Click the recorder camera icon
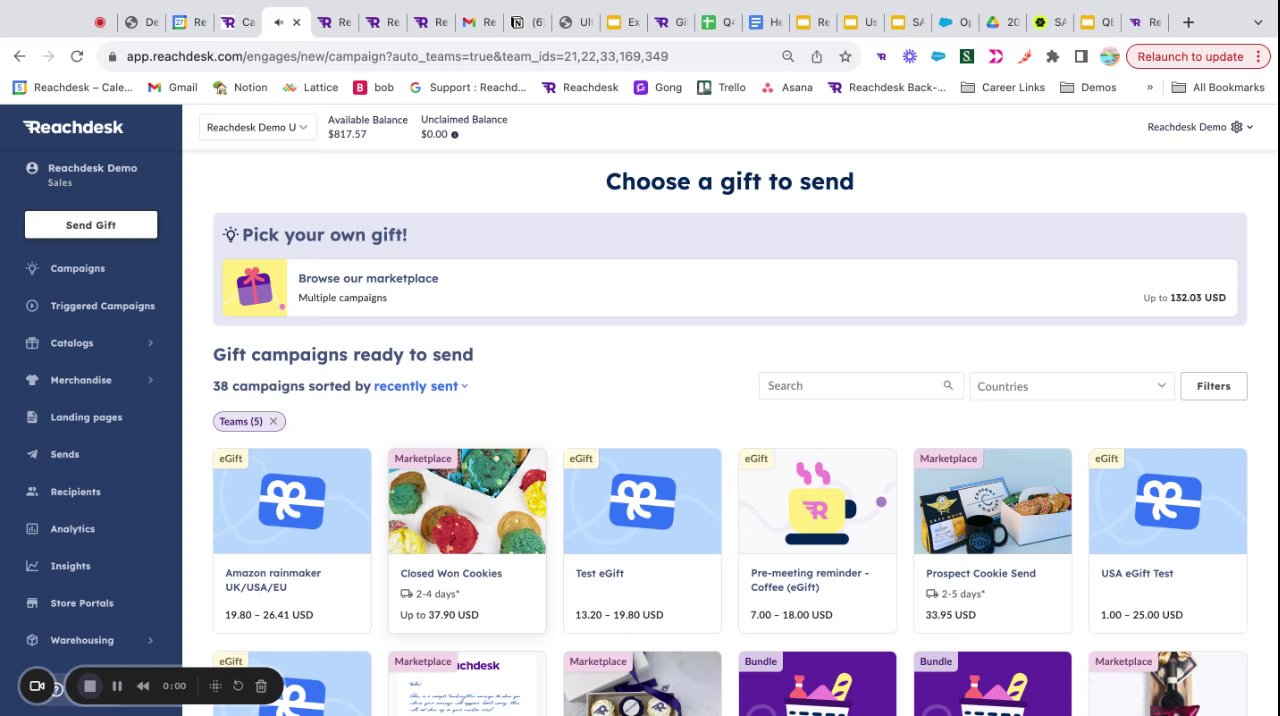 coord(37,686)
